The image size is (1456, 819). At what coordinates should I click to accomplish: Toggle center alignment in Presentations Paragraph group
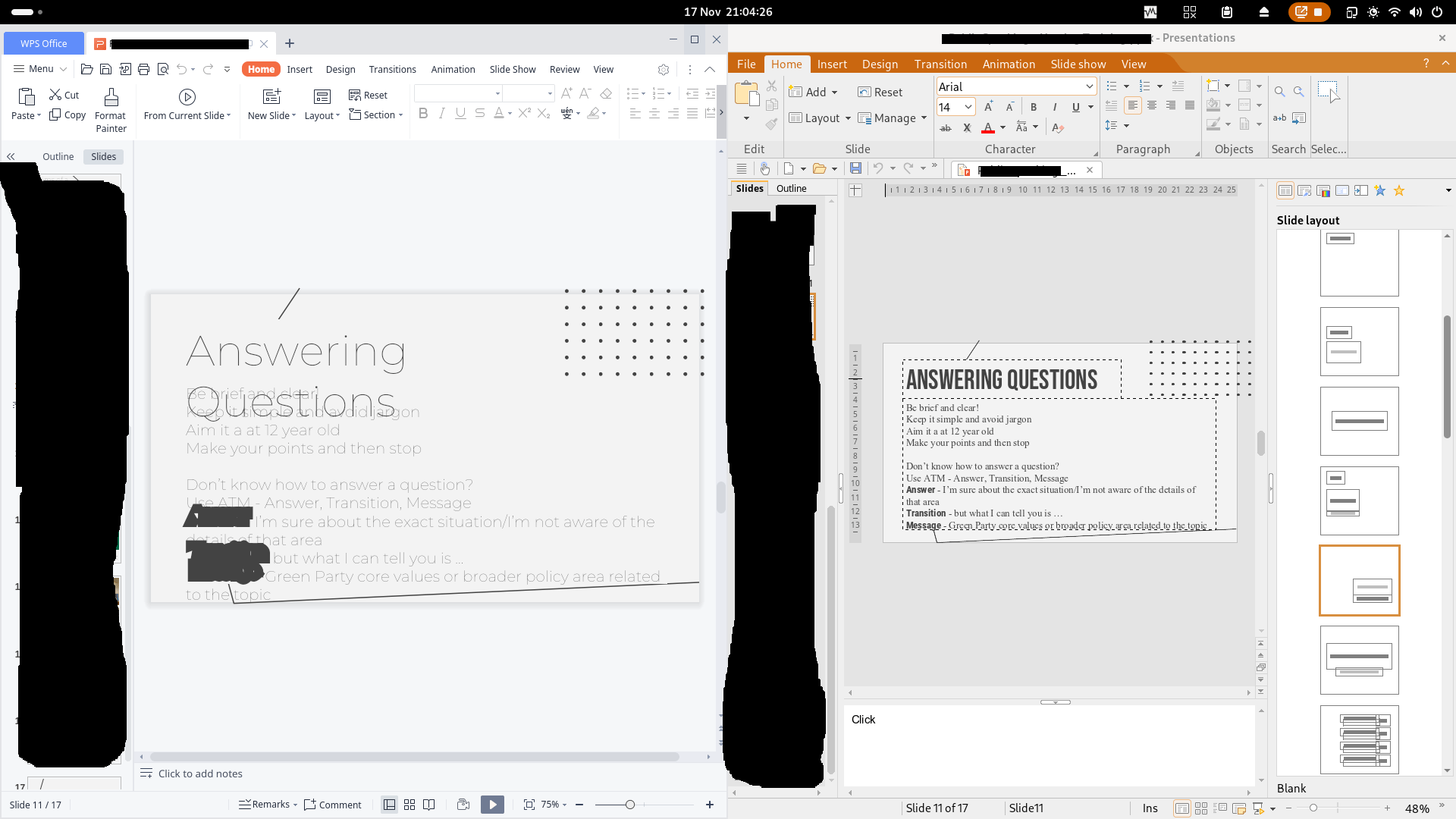pyautogui.click(x=1152, y=105)
